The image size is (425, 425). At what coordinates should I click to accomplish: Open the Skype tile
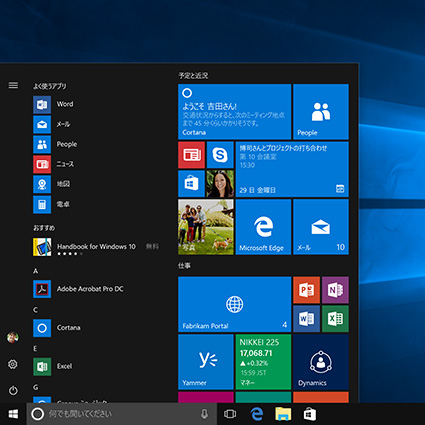(x=220, y=155)
